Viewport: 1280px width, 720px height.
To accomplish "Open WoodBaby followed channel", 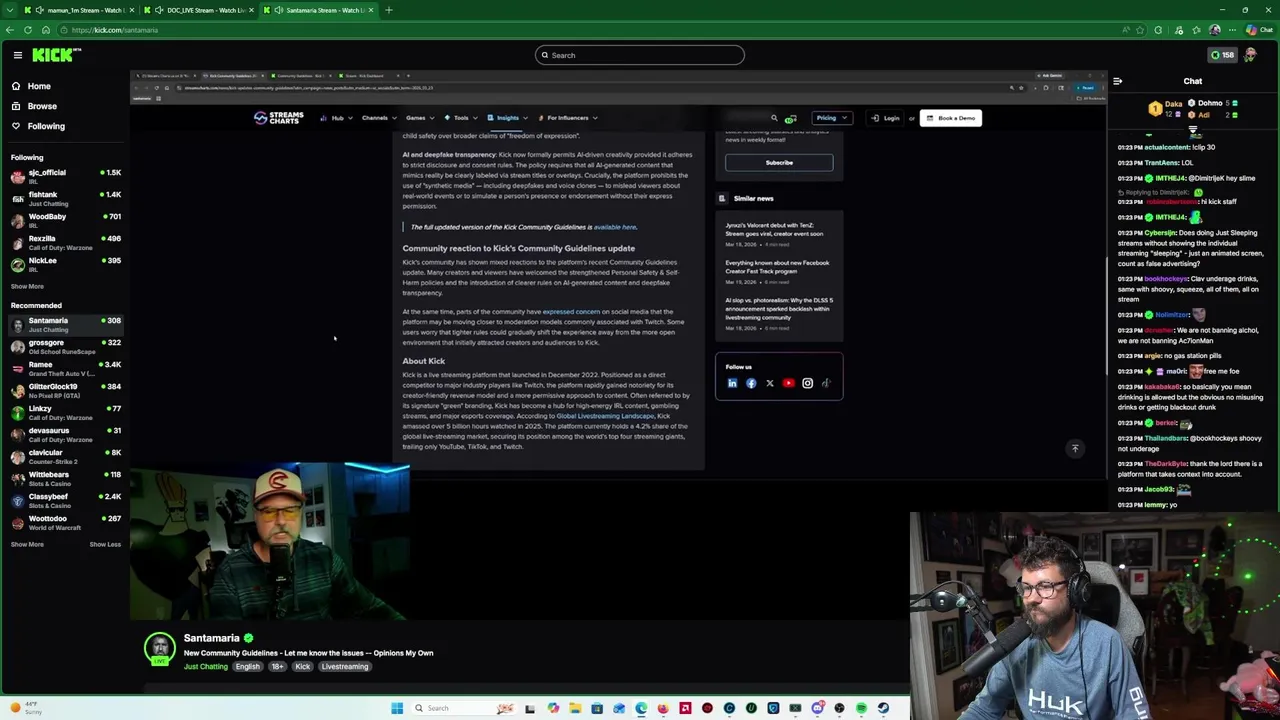I will click(65, 220).
